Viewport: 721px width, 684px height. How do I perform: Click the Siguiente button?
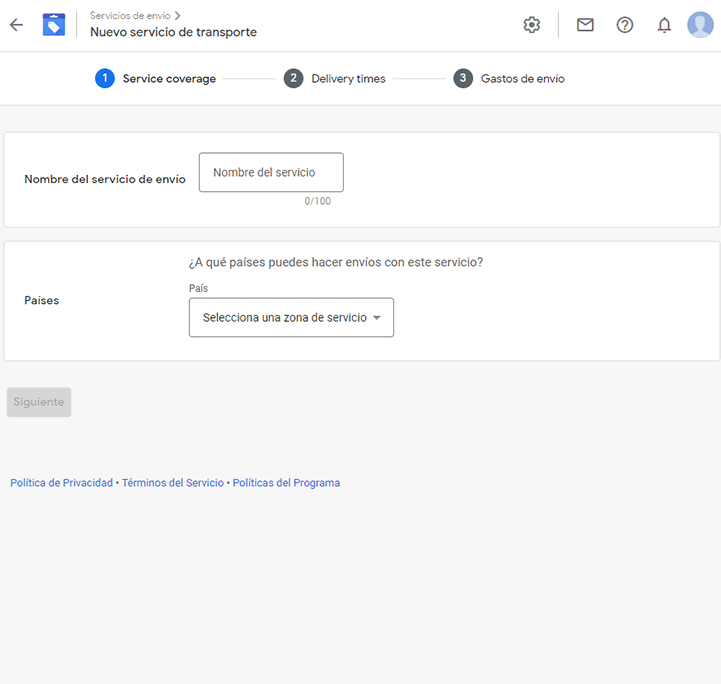pyautogui.click(x=39, y=402)
